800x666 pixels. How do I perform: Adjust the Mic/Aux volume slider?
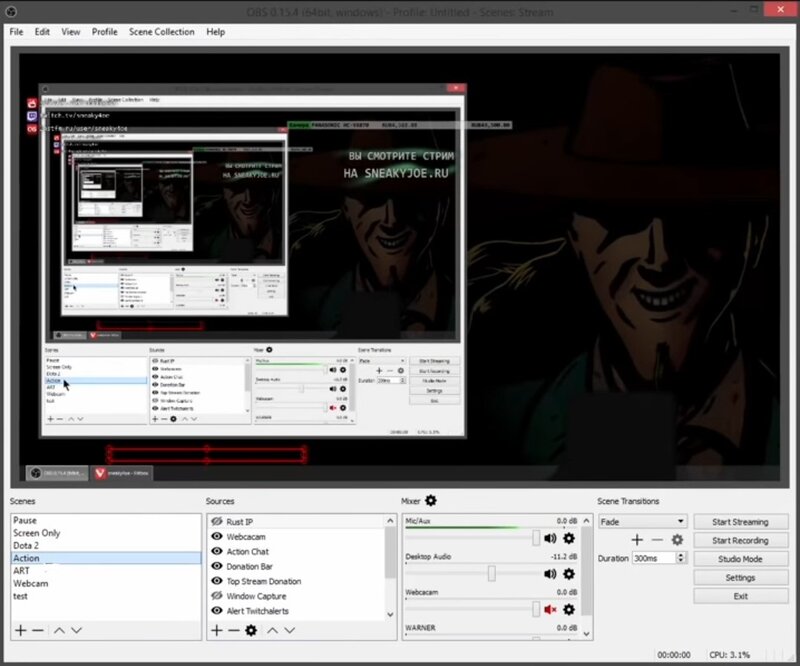[x=536, y=538]
